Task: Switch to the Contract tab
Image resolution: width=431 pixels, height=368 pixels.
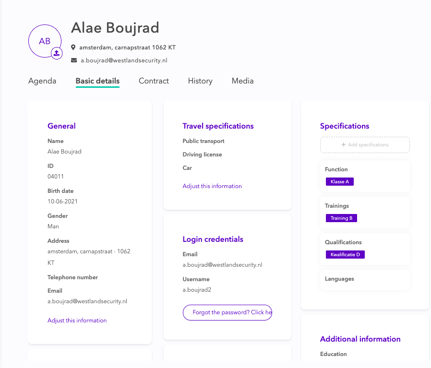Action: [154, 81]
